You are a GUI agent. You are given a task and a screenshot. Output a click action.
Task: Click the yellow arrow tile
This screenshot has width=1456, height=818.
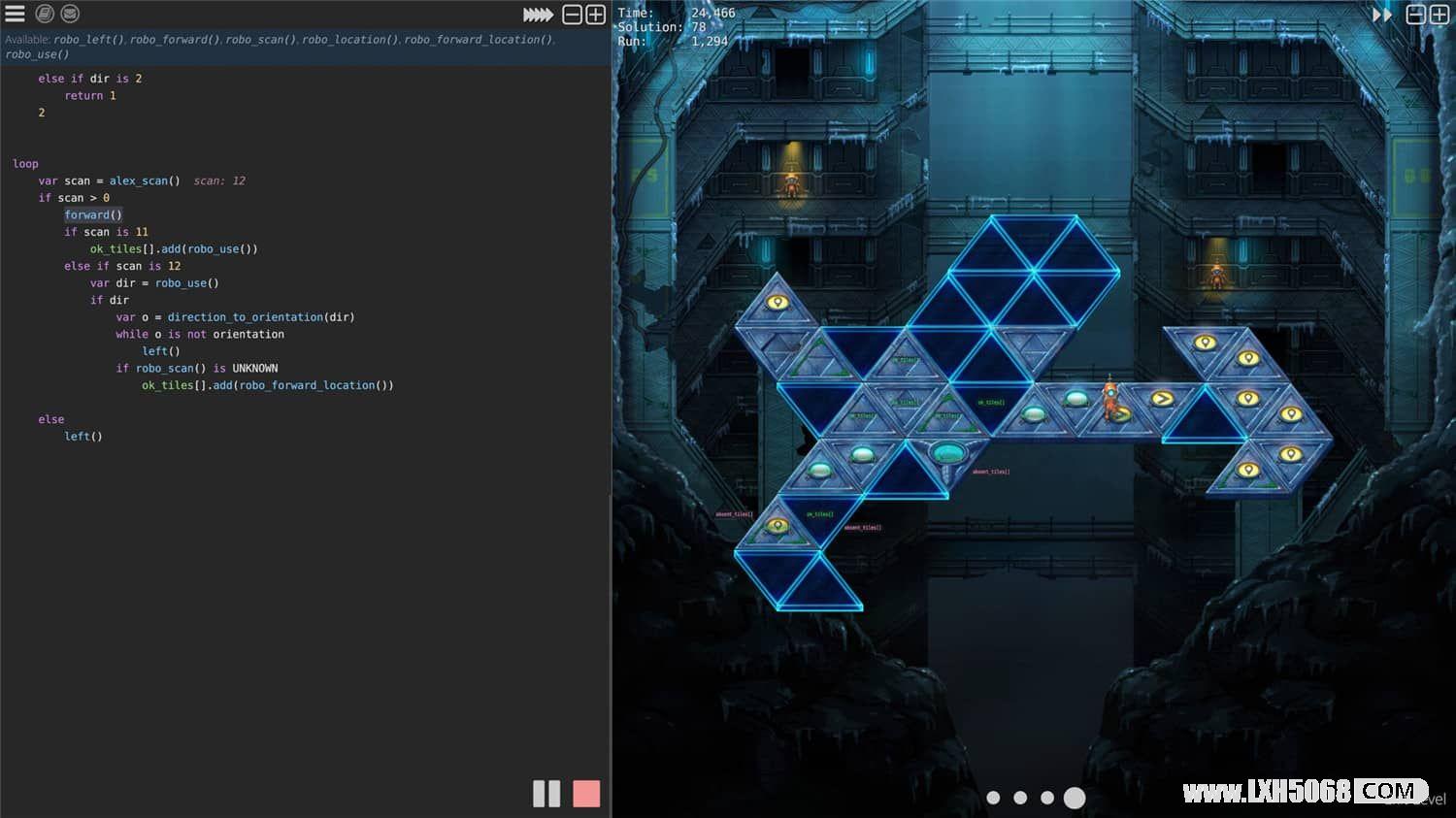1162,398
